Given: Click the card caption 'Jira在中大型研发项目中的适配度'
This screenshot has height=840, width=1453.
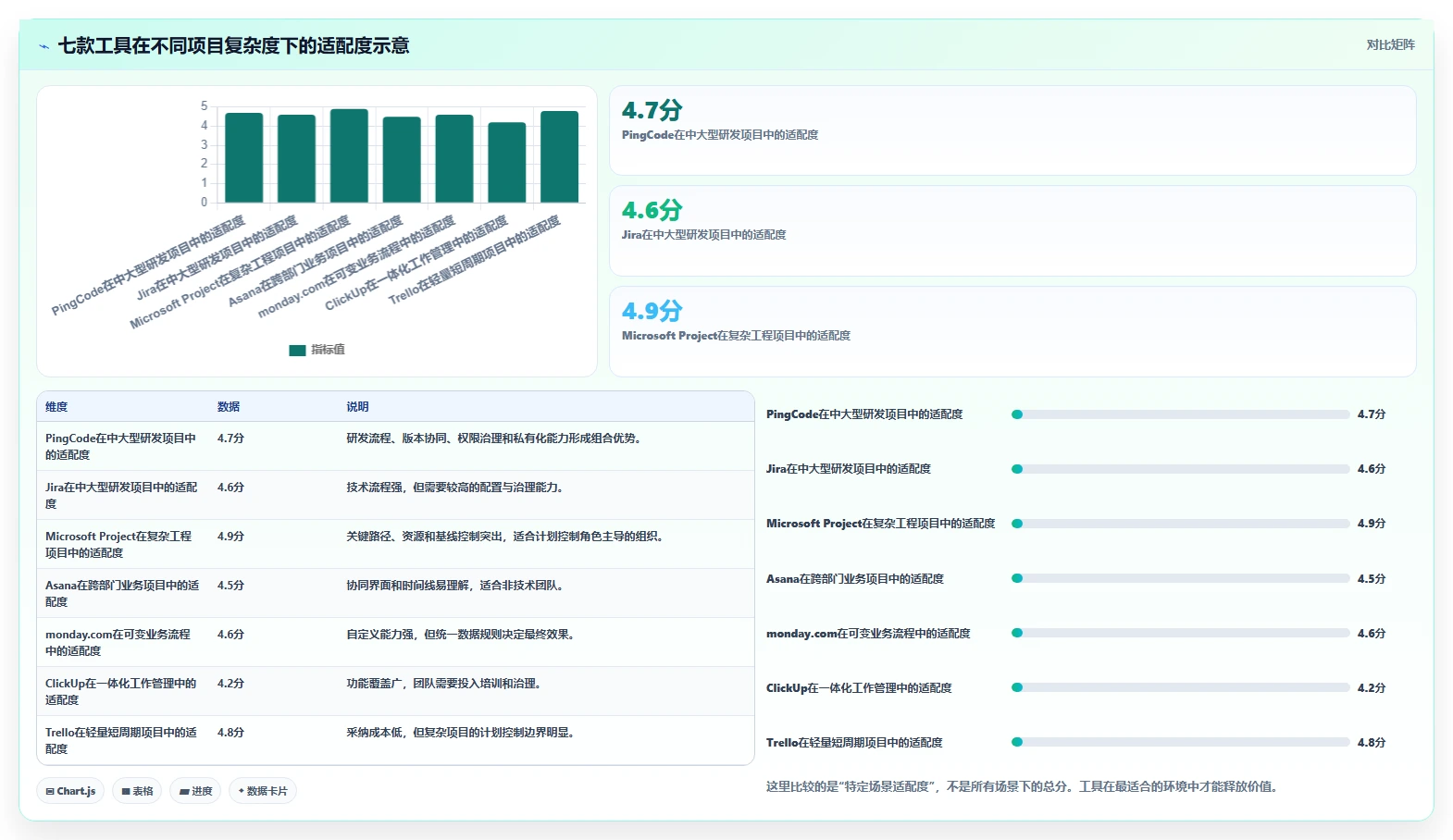Looking at the screenshot, I should (x=704, y=235).
